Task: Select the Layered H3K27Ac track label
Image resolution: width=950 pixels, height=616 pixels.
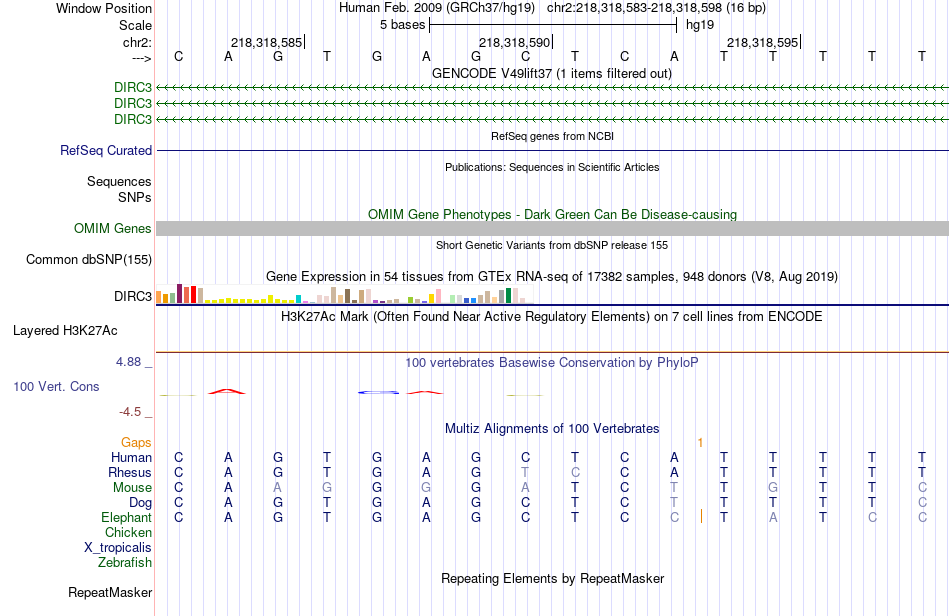Action: [x=65, y=331]
